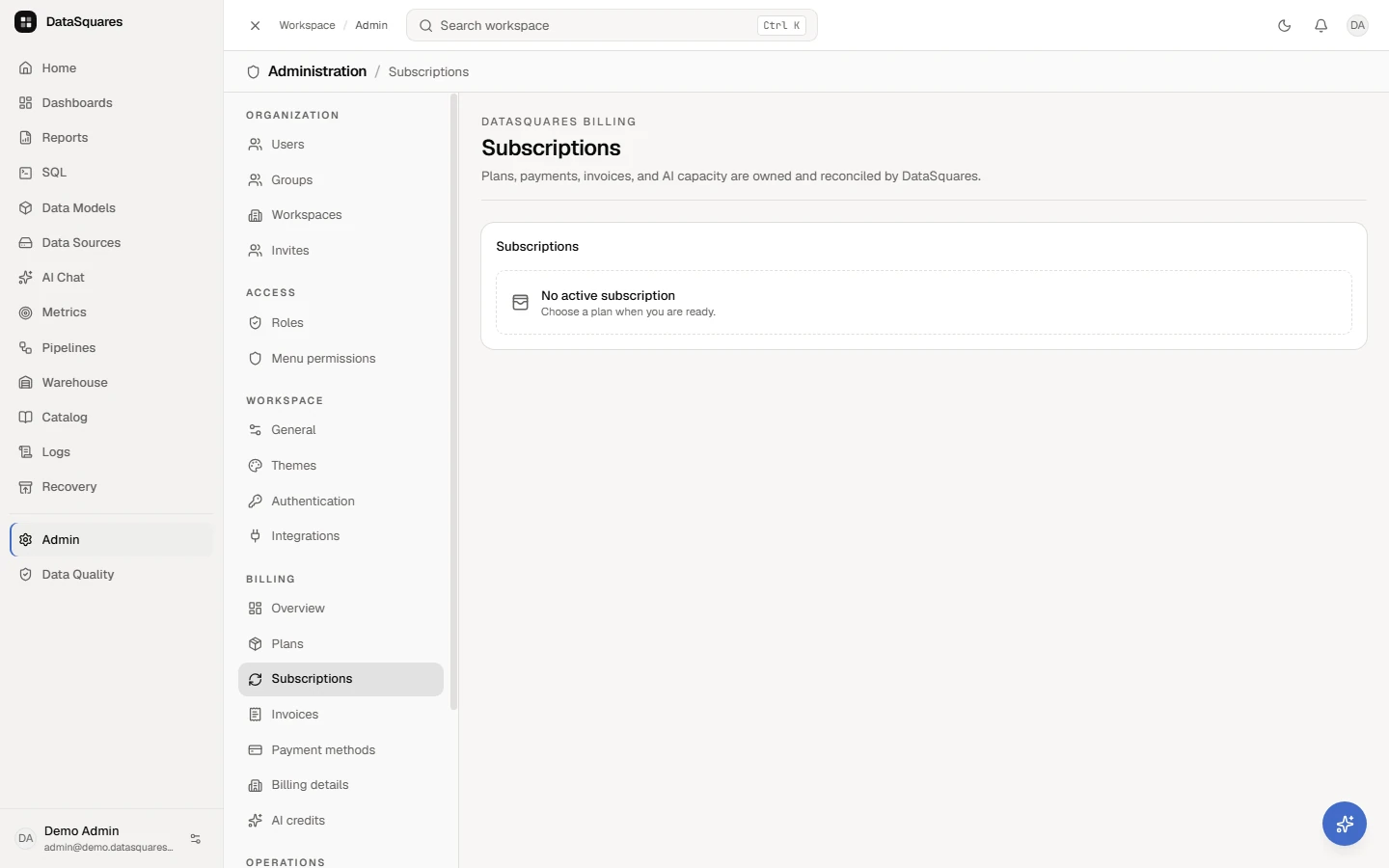Go to Reports page
The image size is (1389, 868).
tap(111, 138)
